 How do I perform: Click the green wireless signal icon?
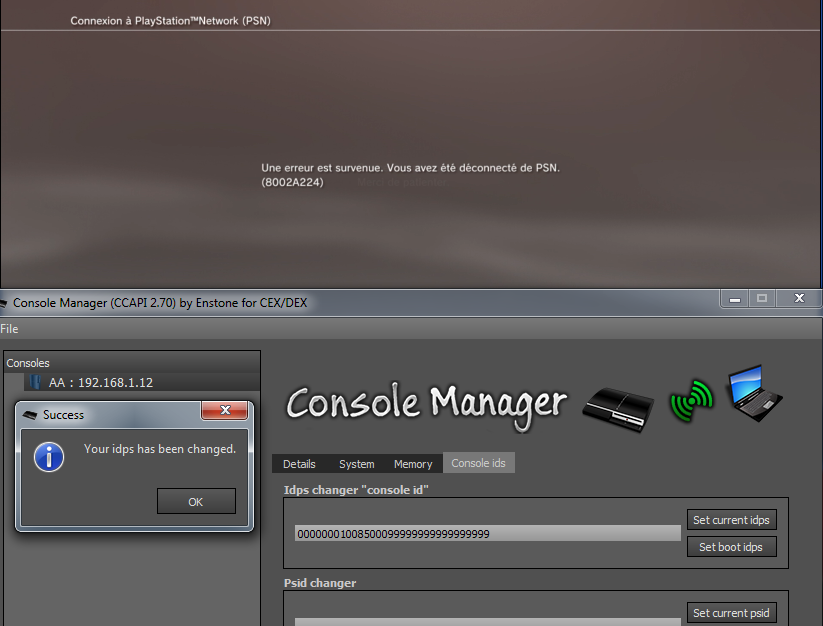click(x=692, y=400)
